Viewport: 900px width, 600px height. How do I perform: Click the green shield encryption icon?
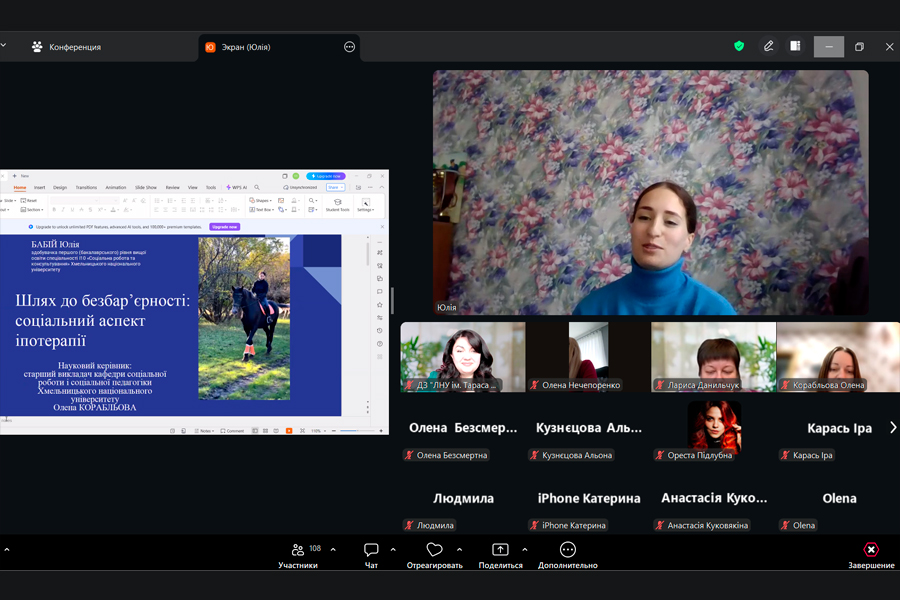[739, 47]
